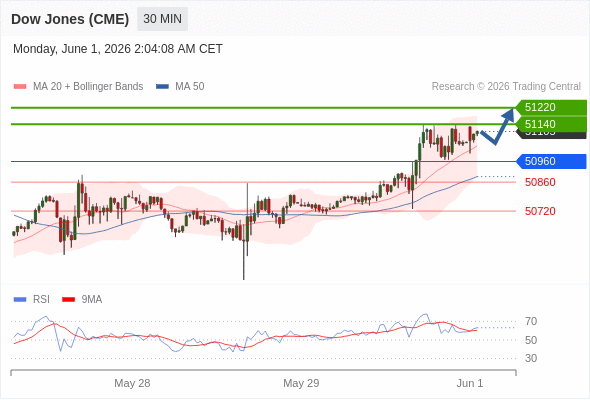Click the Monday, June 1, 2026 timestamp
Screen dimensions: 590x400
118,49
